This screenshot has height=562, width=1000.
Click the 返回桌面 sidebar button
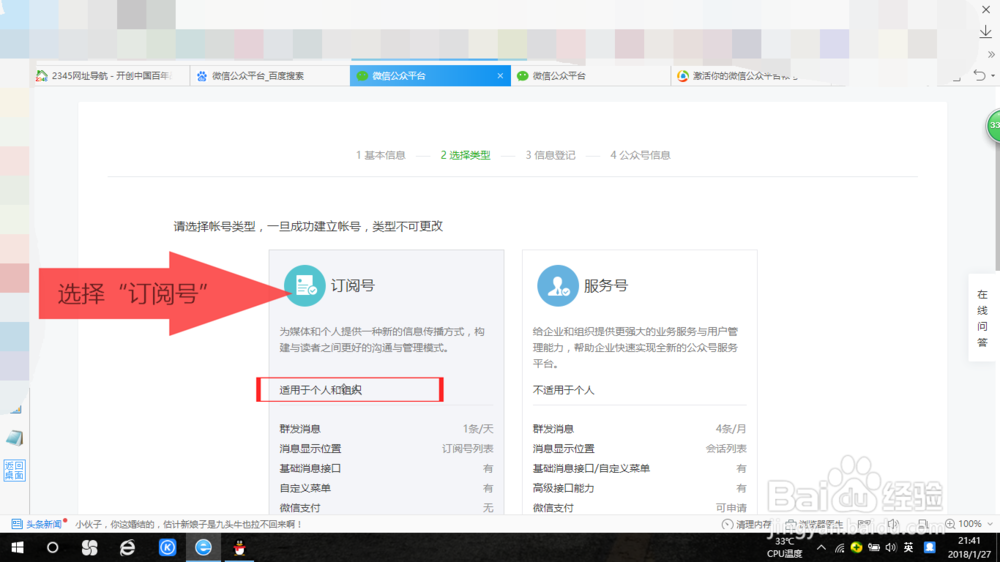pos(14,470)
